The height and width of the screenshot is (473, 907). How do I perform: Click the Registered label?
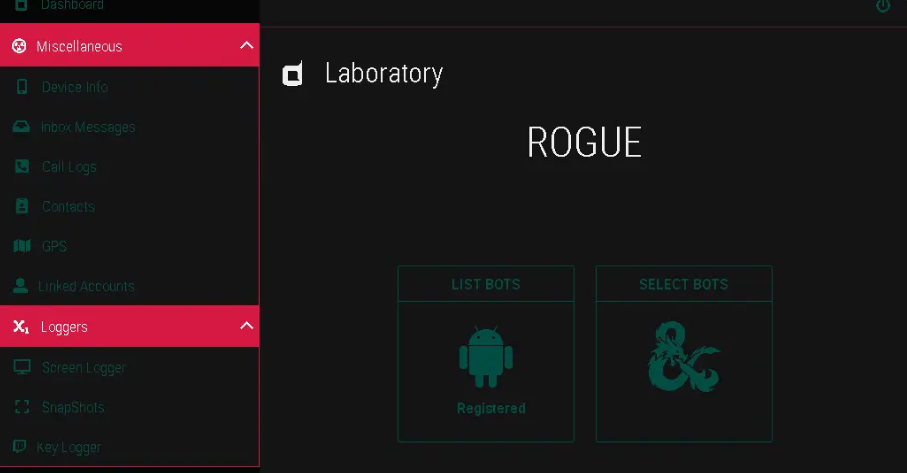coord(491,408)
